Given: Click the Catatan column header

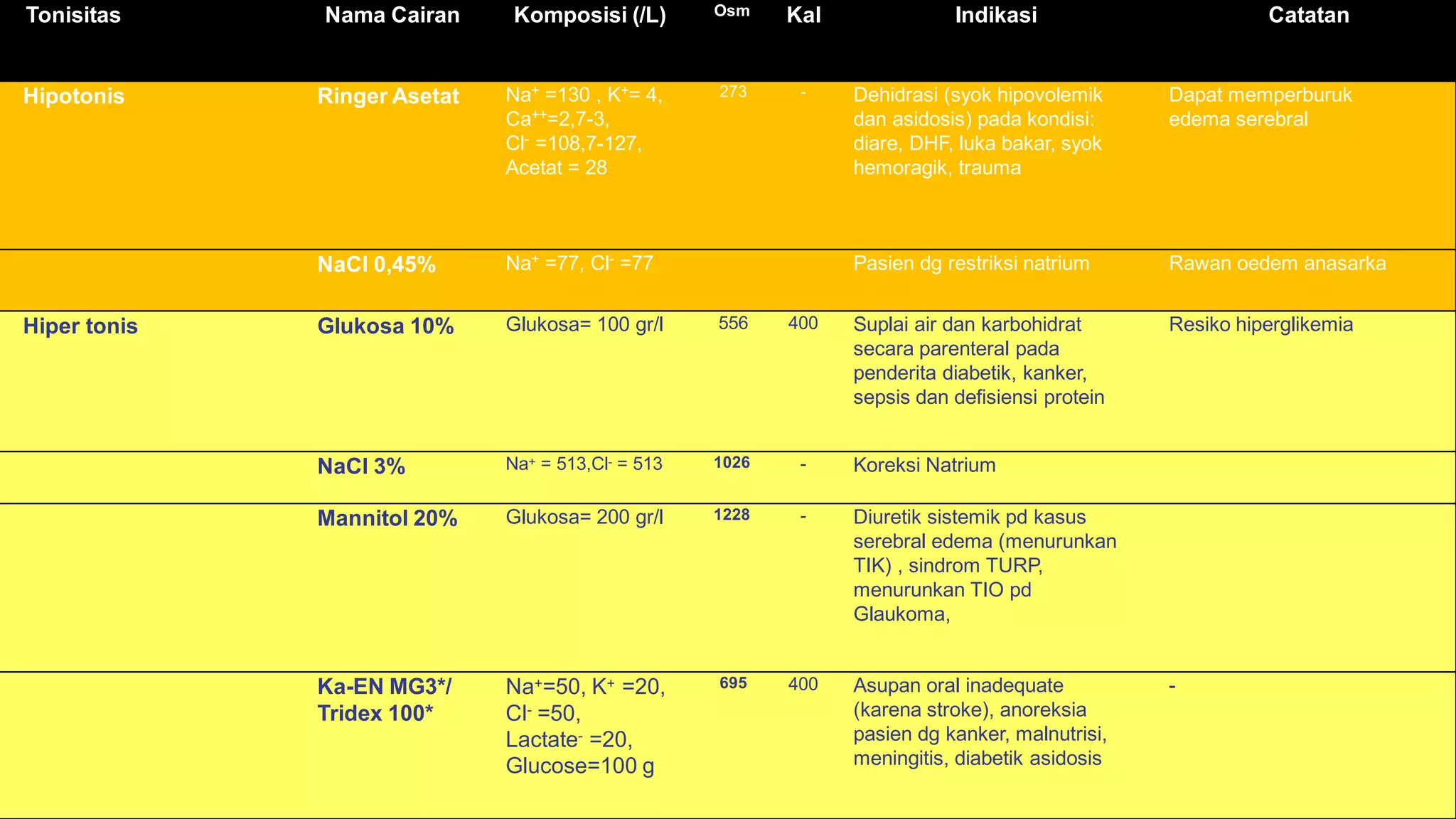Looking at the screenshot, I should click(x=1308, y=16).
